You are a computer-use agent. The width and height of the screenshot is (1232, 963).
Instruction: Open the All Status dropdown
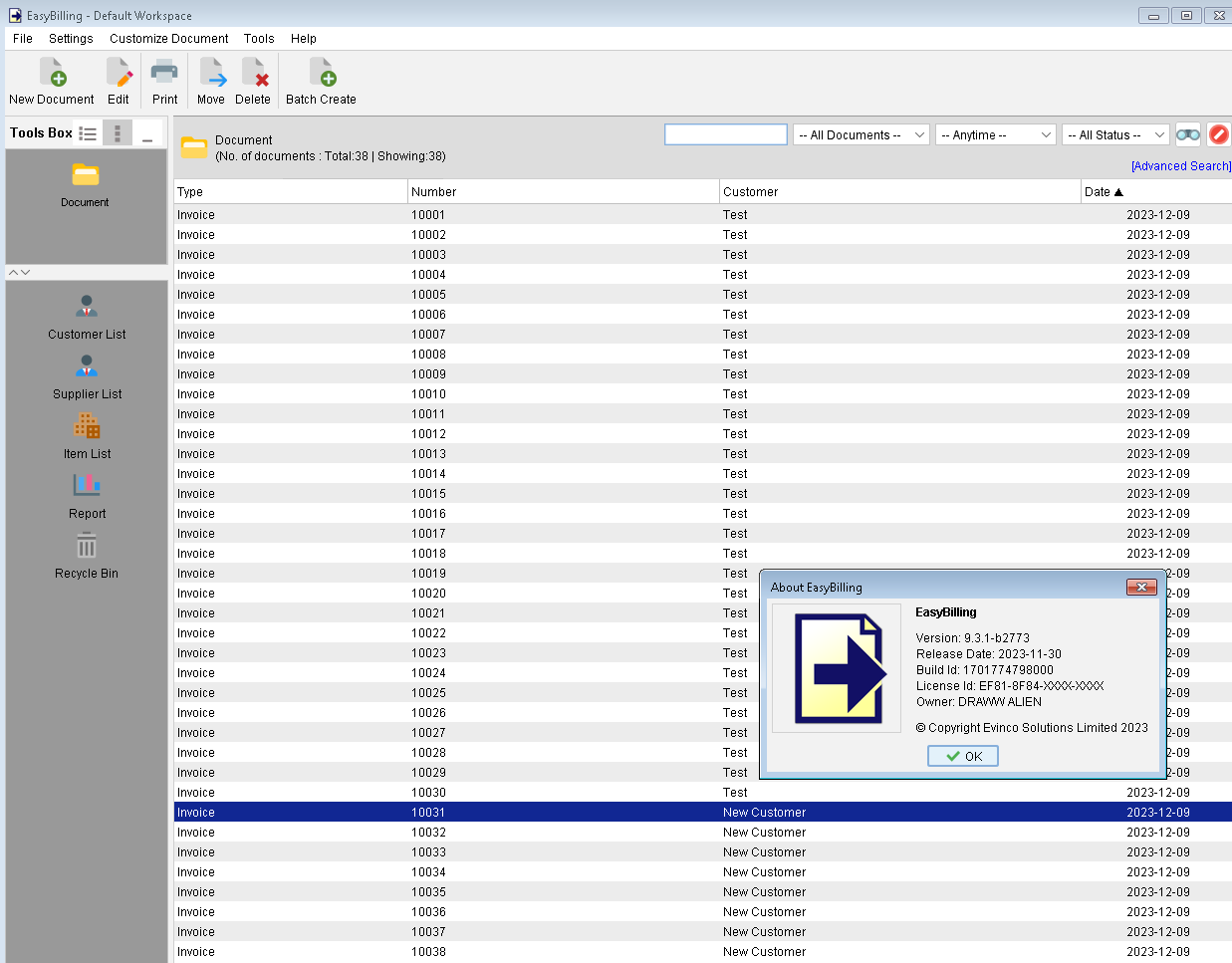(x=1115, y=134)
